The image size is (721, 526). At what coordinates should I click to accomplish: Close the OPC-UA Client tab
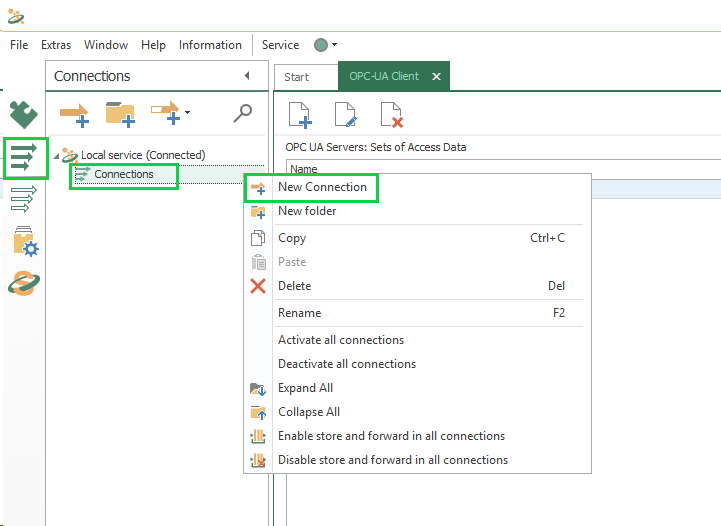tap(436, 77)
